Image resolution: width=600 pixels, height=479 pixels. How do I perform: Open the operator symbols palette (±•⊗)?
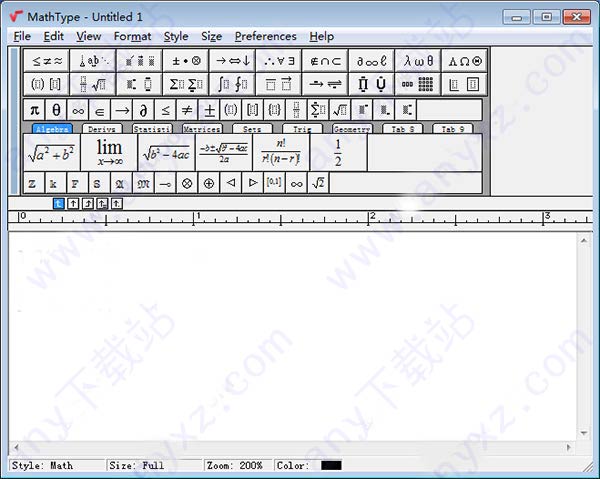click(x=186, y=60)
